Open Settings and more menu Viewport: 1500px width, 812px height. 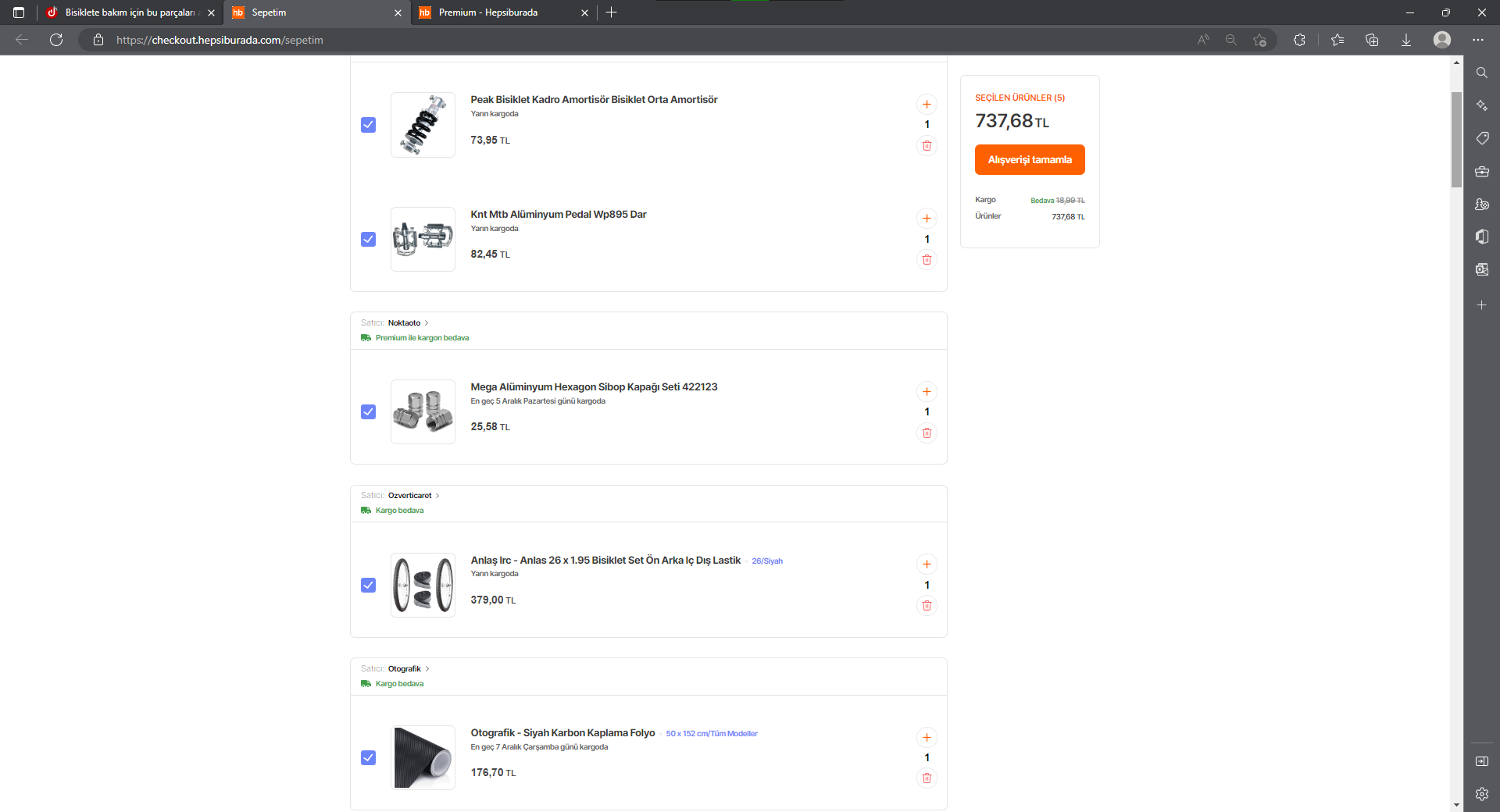[1478, 40]
